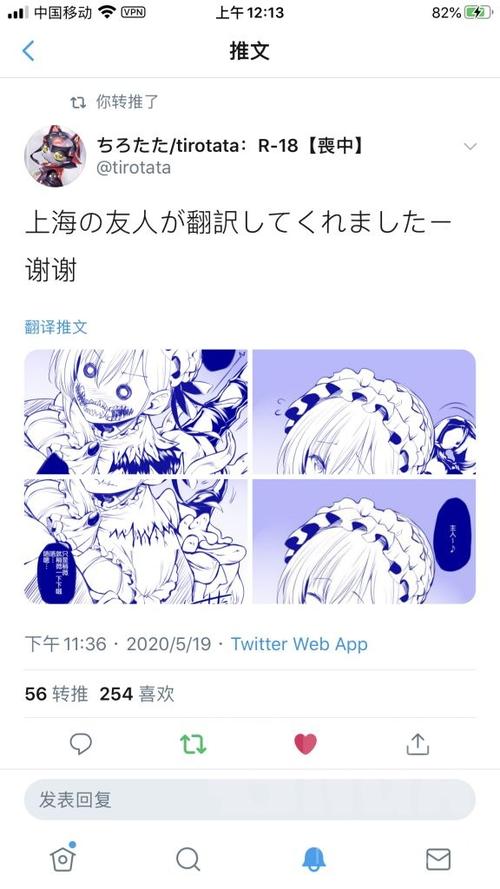
Task: Go back using the top-left arrow
Action: (28, 51)
